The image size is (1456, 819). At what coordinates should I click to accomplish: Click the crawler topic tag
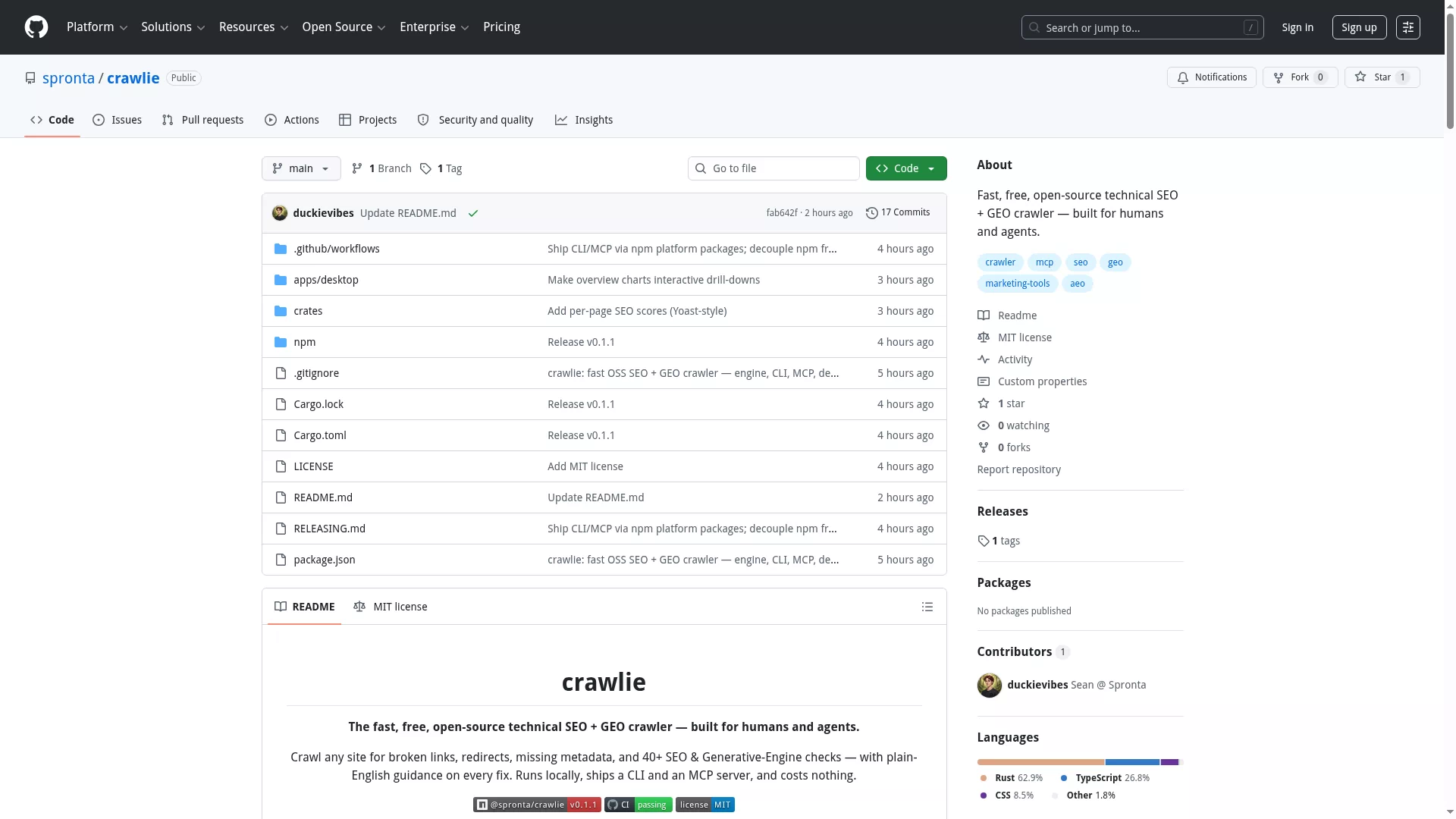coord(1000,262)
